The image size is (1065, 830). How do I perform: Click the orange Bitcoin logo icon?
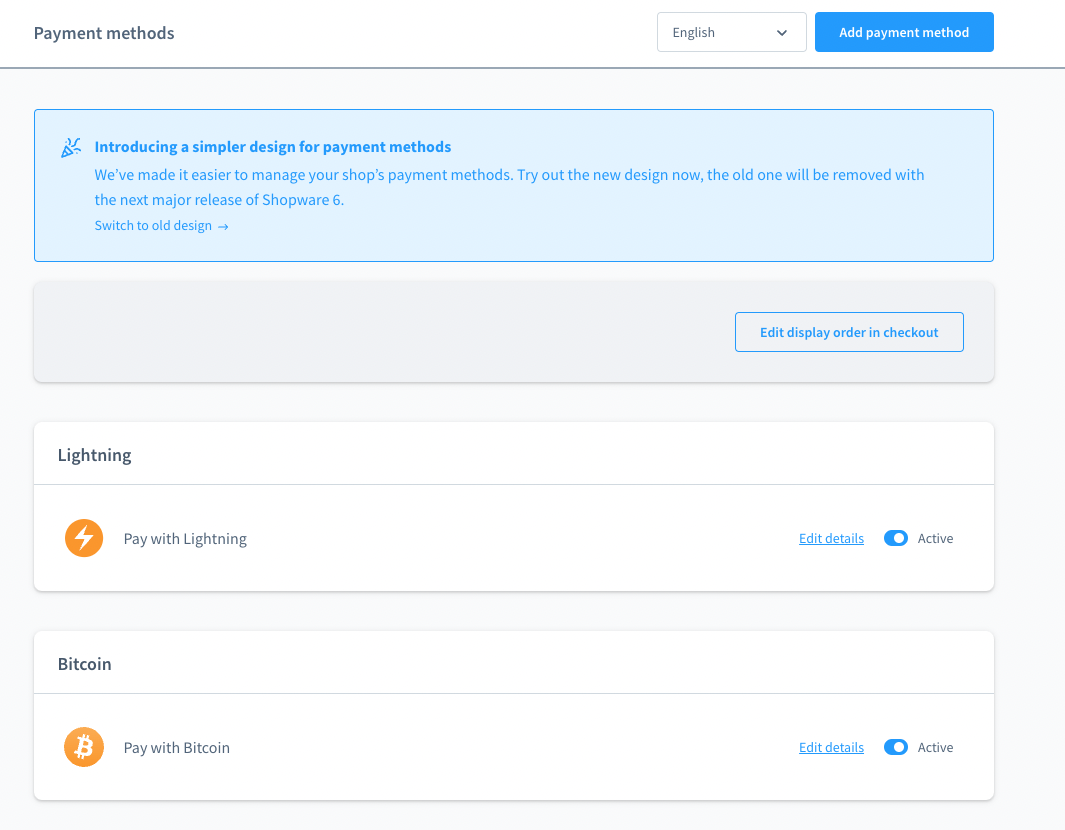(84, 747)
